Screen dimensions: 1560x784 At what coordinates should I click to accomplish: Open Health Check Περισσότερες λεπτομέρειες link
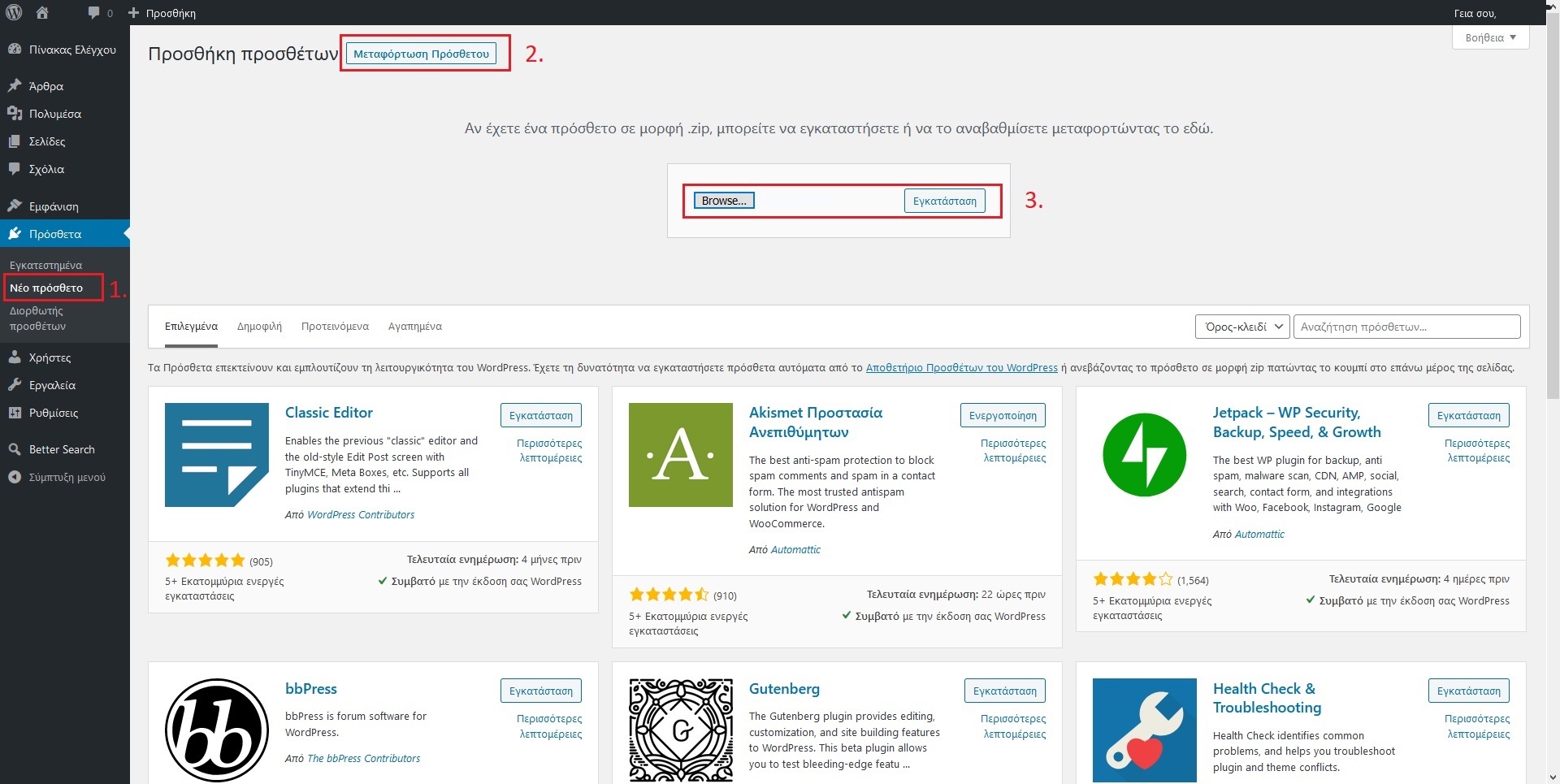click(1477, 726)
